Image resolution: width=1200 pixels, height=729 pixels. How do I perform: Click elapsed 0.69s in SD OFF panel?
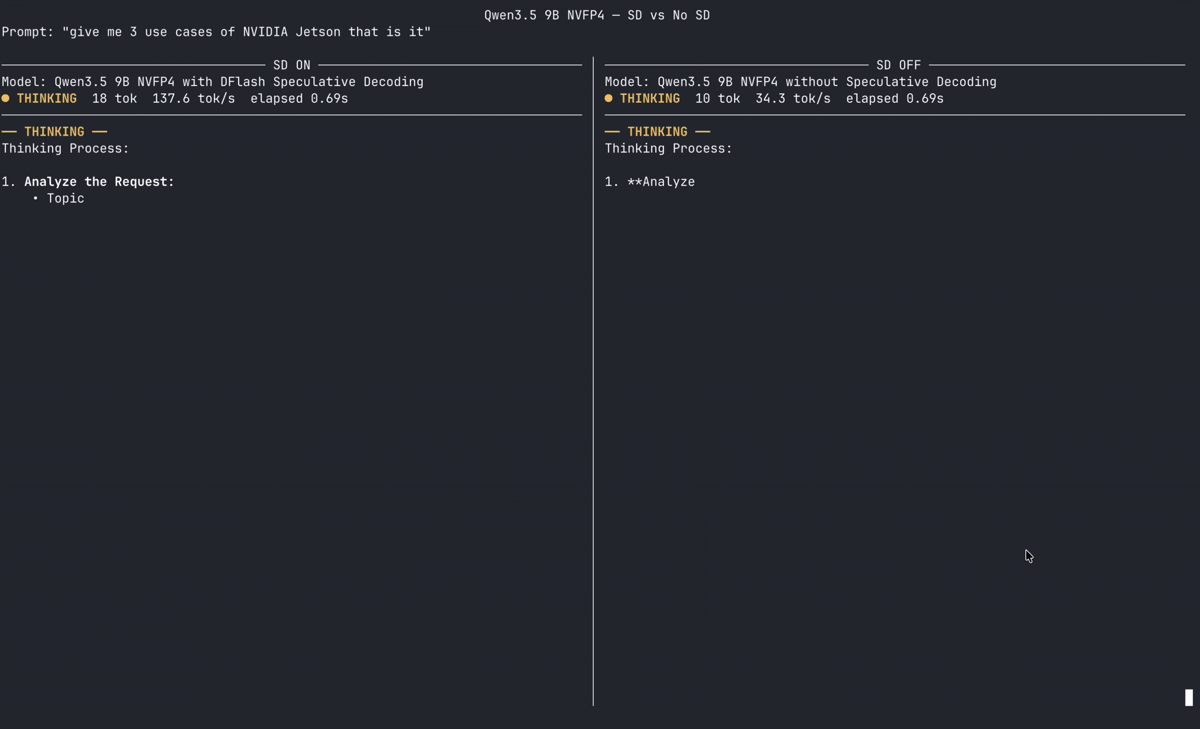click(x=894, y=99)
